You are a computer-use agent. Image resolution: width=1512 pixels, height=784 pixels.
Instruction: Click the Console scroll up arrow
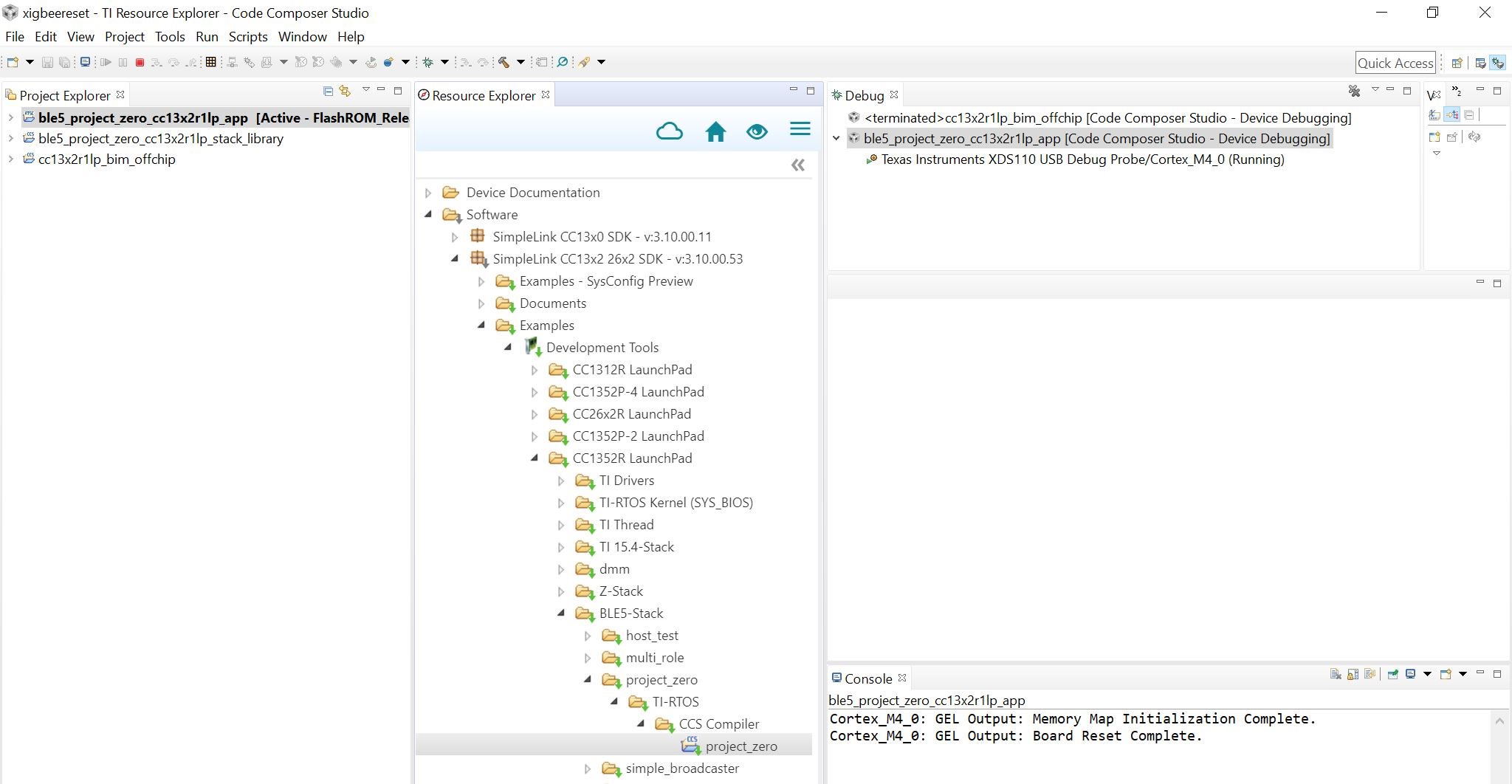point(1499,721)
